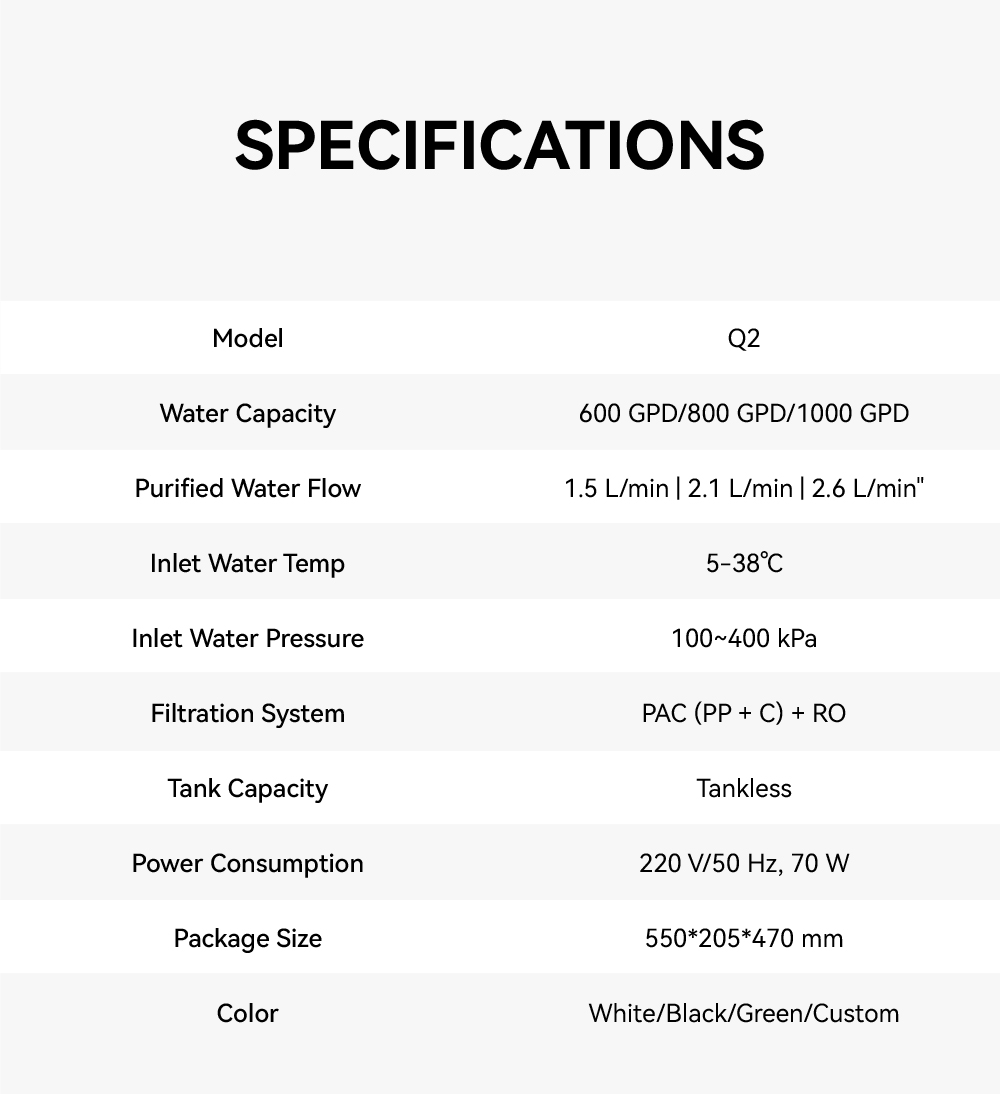The image size is (1000, 1094).
Task: Select the 550*205*470 mm dimensions
Action: (x=744, y=938)
